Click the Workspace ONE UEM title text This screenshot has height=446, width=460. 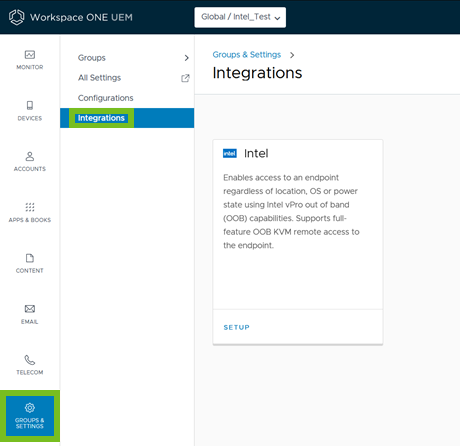click(x=81, y=17)
